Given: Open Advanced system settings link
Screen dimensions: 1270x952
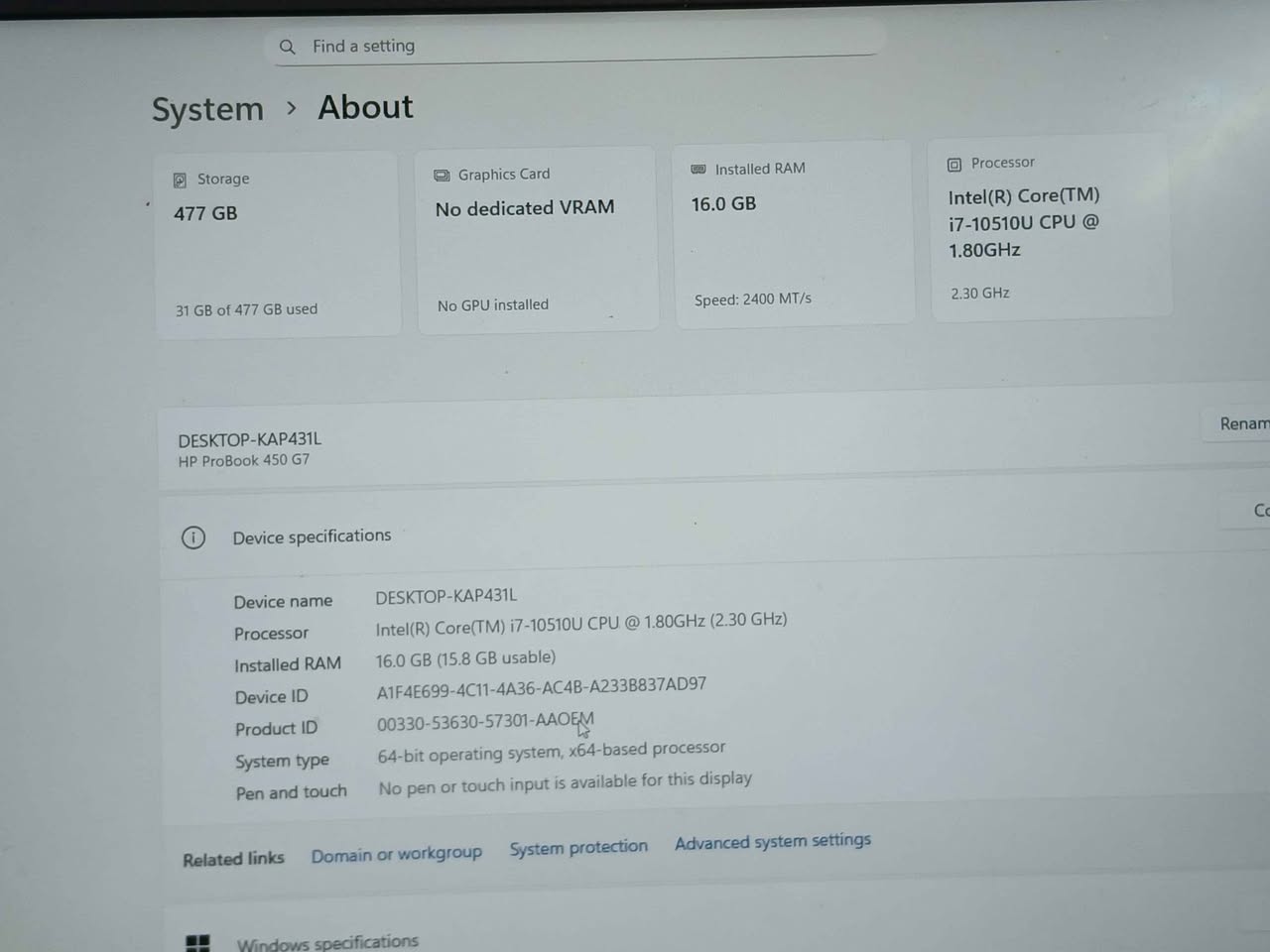Looking at the screenshot, I should click(x=773, y=842).
